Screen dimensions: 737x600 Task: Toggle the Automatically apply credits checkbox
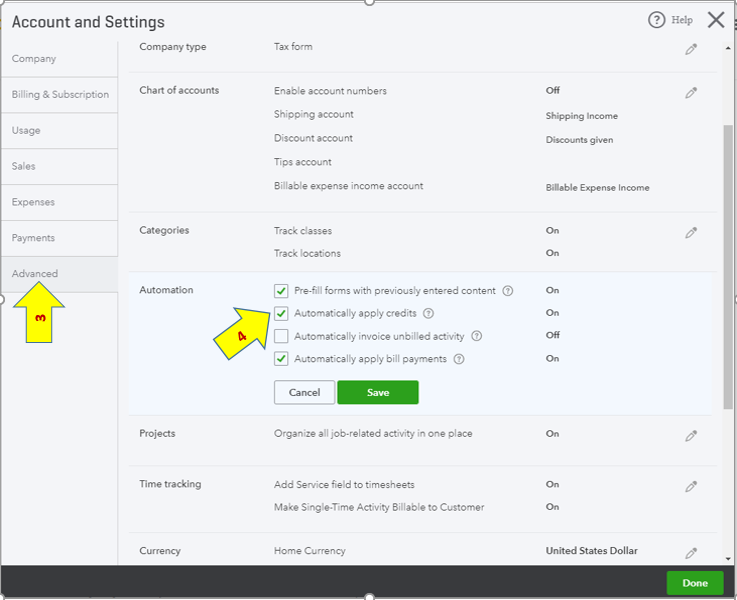click(282, 313)
